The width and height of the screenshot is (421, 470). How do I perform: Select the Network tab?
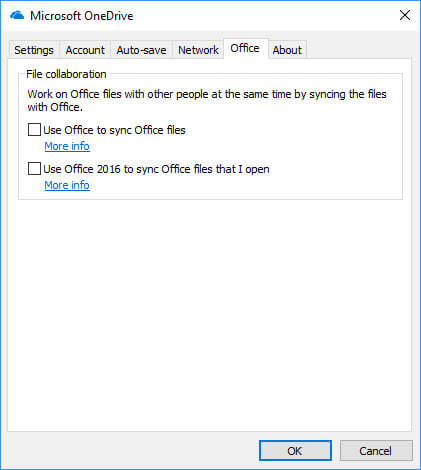(x=198, y=50)
